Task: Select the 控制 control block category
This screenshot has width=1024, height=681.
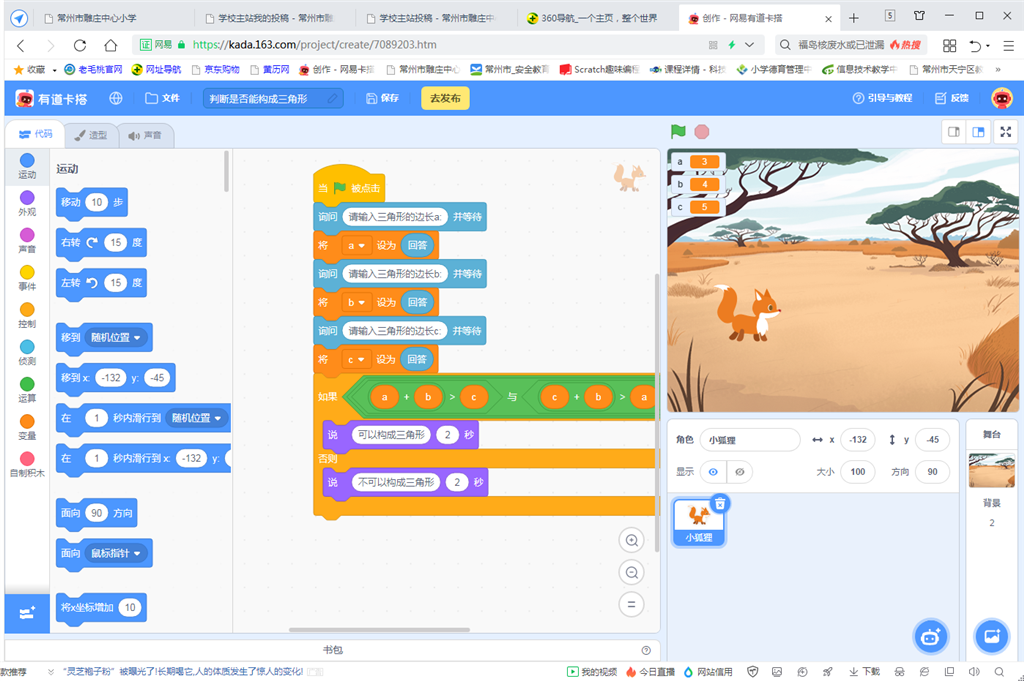Action: (x=27, y=315)
